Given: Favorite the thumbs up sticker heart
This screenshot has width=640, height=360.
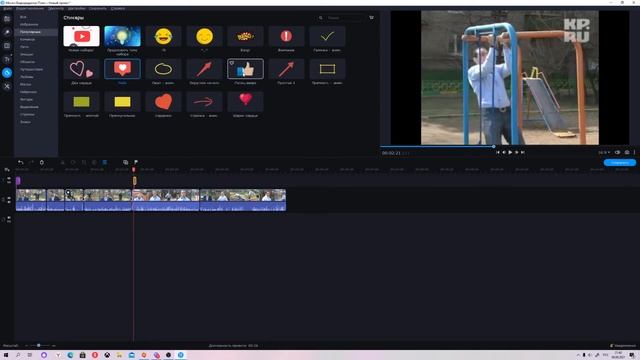Looking at the screenshot, I should coord(232,63).
